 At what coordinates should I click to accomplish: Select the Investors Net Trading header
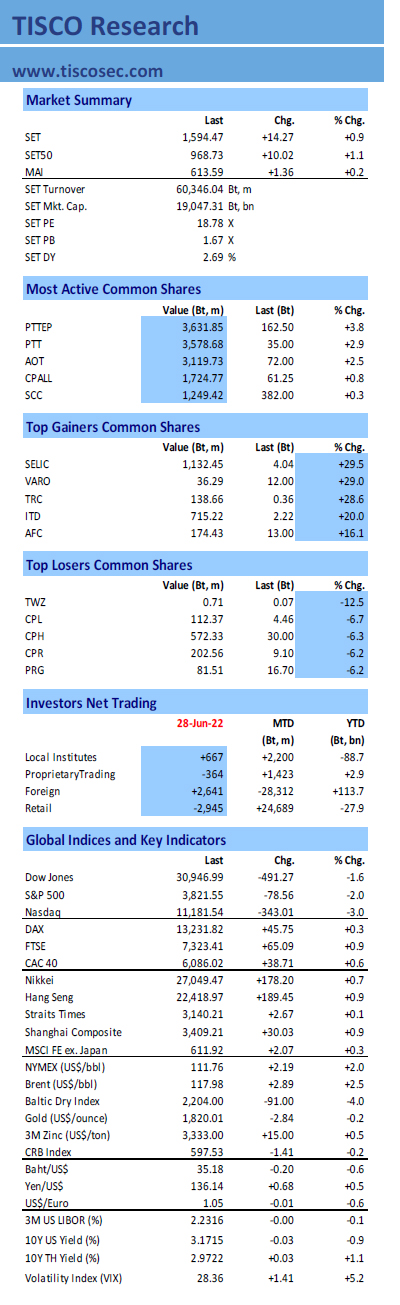(x=195, y=703)
